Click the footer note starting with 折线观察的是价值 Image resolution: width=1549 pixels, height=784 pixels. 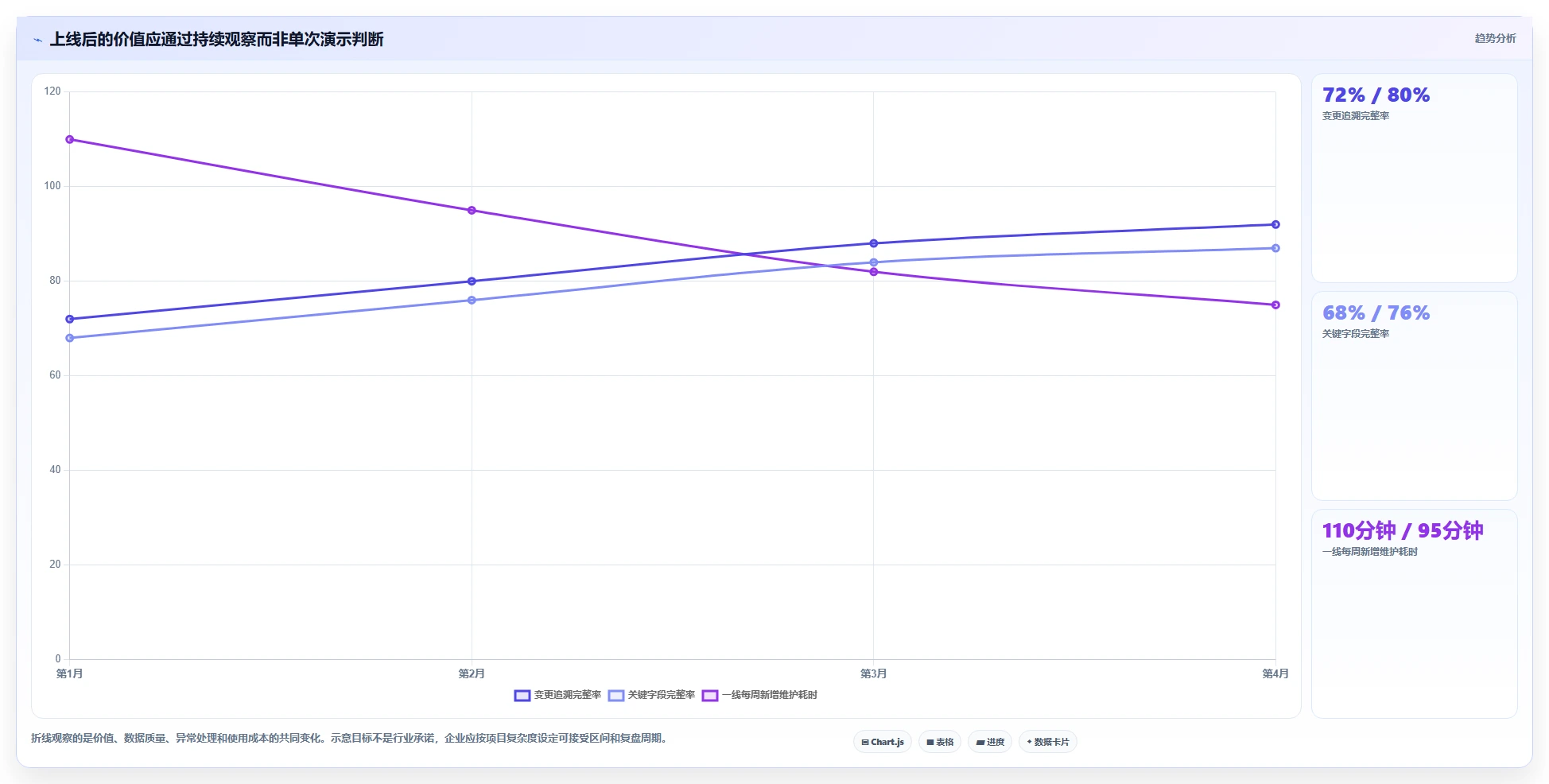click(x=351, y=739)
